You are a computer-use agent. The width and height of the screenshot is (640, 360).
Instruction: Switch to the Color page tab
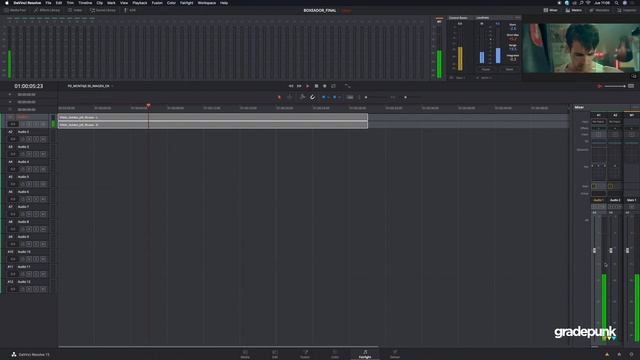(x=335, y=354)
